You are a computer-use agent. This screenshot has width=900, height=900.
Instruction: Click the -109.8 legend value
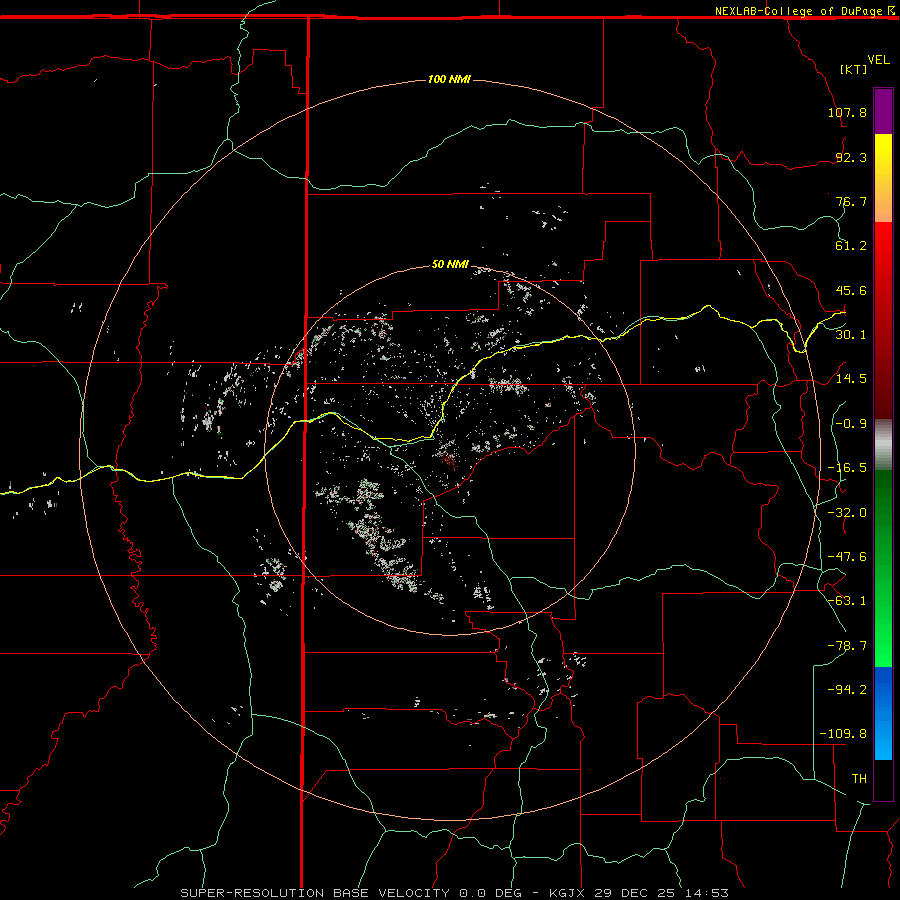pos(844,734)
